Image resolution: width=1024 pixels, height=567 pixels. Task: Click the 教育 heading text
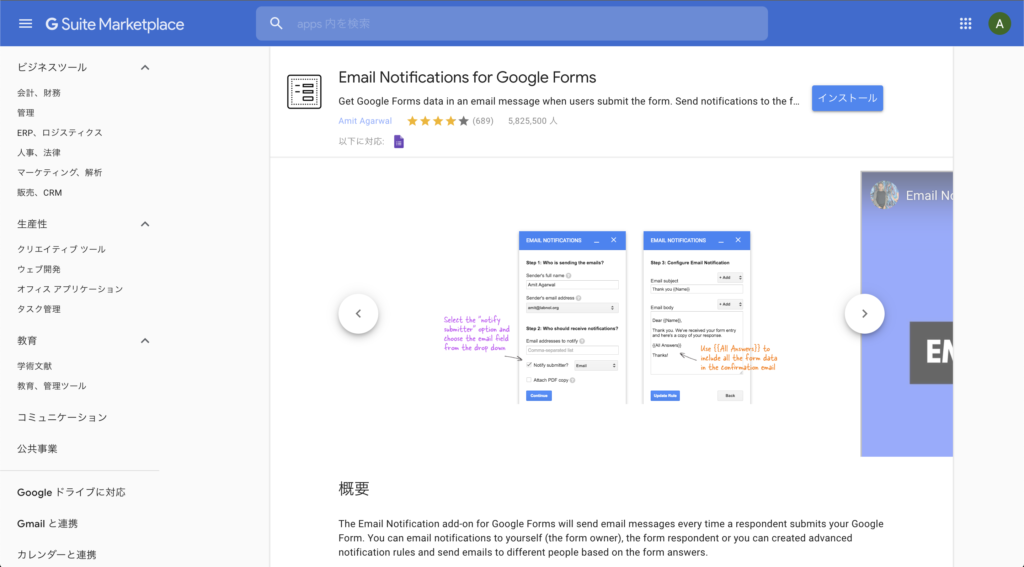(27, 340)
